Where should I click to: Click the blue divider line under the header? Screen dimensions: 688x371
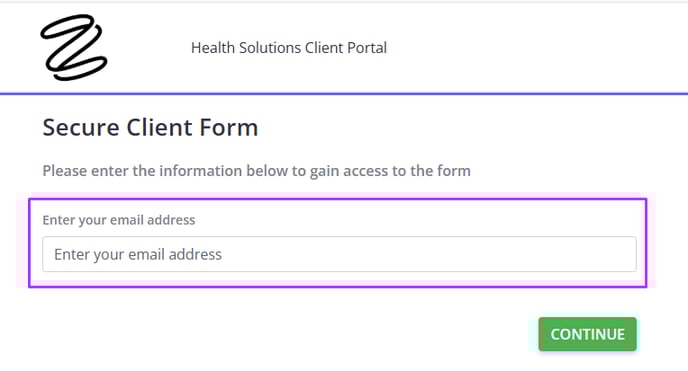tap(344, 93)
